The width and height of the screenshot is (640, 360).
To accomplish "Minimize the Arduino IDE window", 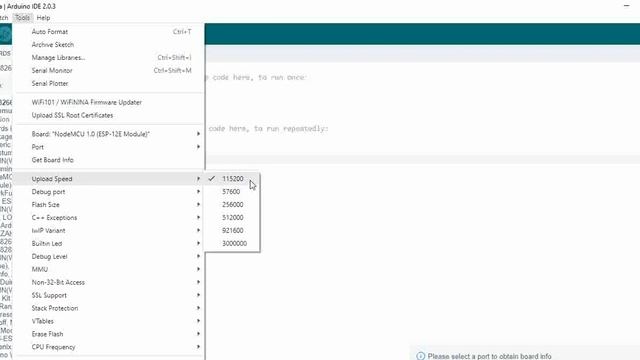I will tap(627, 6).
